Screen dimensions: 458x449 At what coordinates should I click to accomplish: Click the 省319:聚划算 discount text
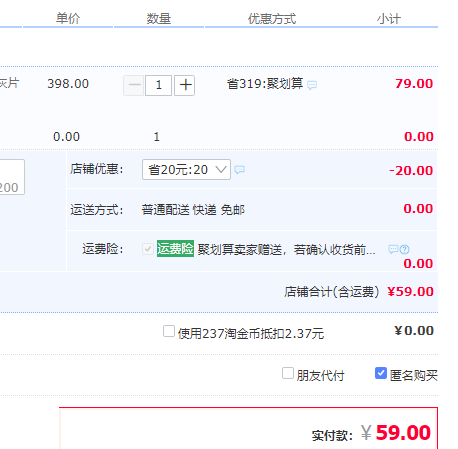coord(265,84)
